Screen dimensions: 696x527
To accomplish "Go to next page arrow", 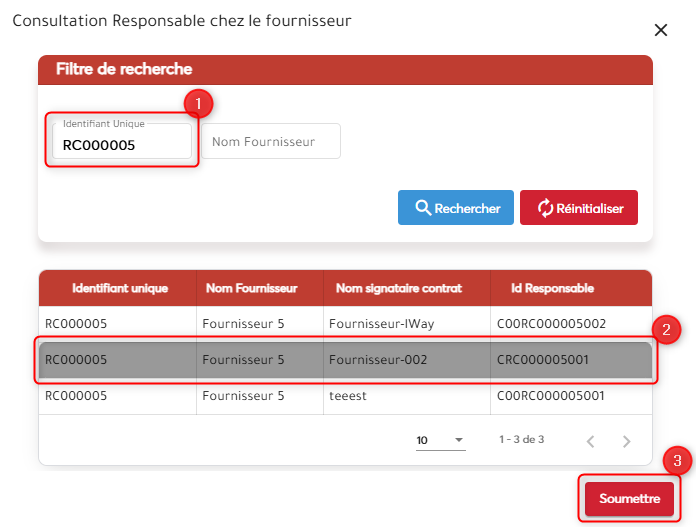I will (x=626, y=440).
